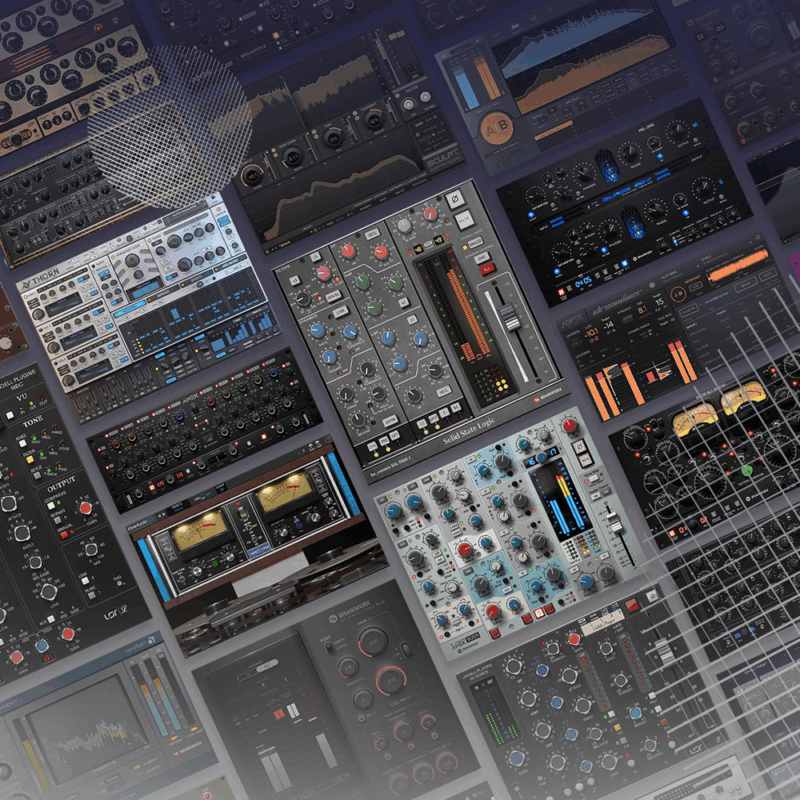
Task: Click NORM button on SSL console
Action: coord(391,421)
